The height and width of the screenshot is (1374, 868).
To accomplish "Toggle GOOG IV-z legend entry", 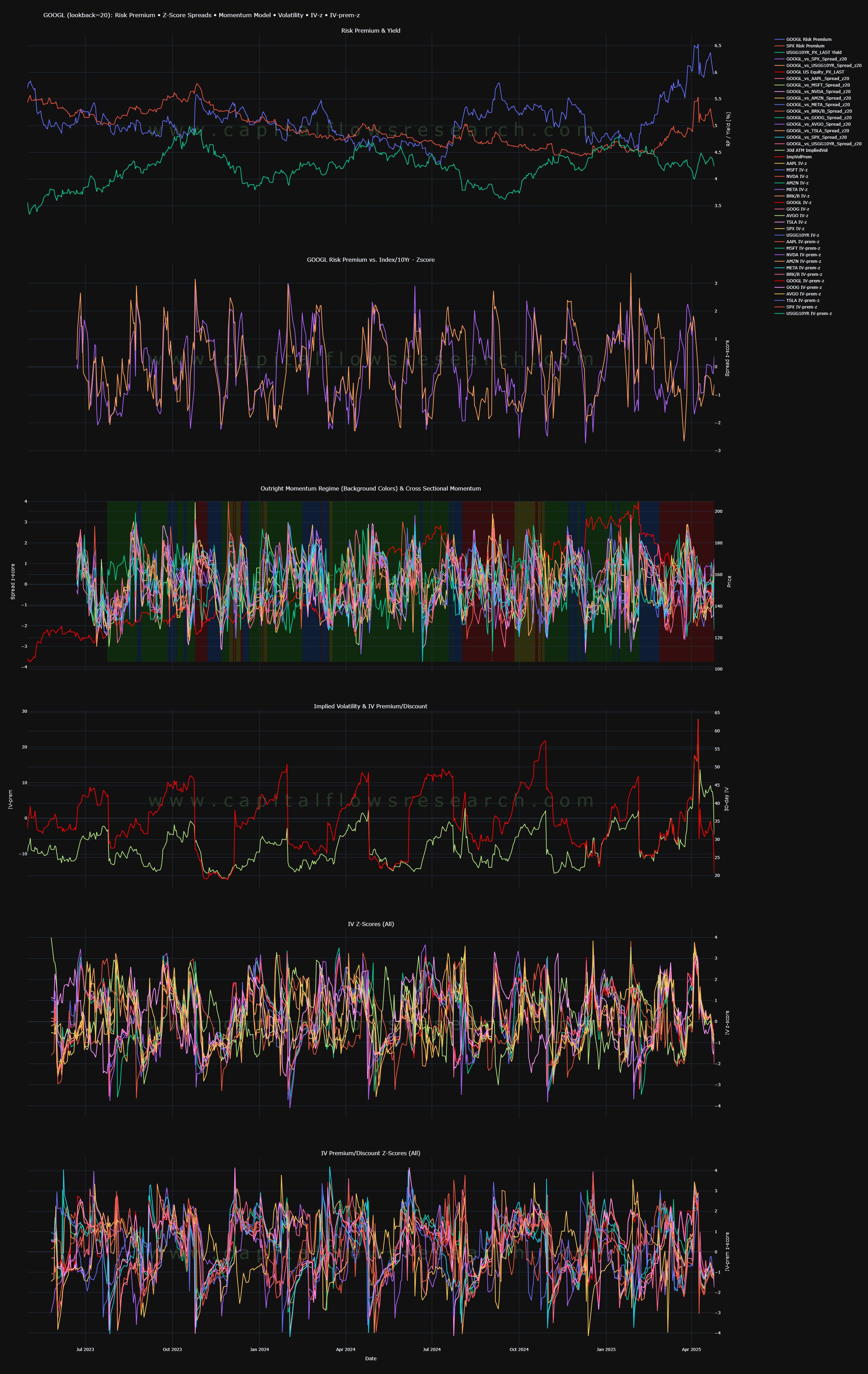I will (791, 209).
